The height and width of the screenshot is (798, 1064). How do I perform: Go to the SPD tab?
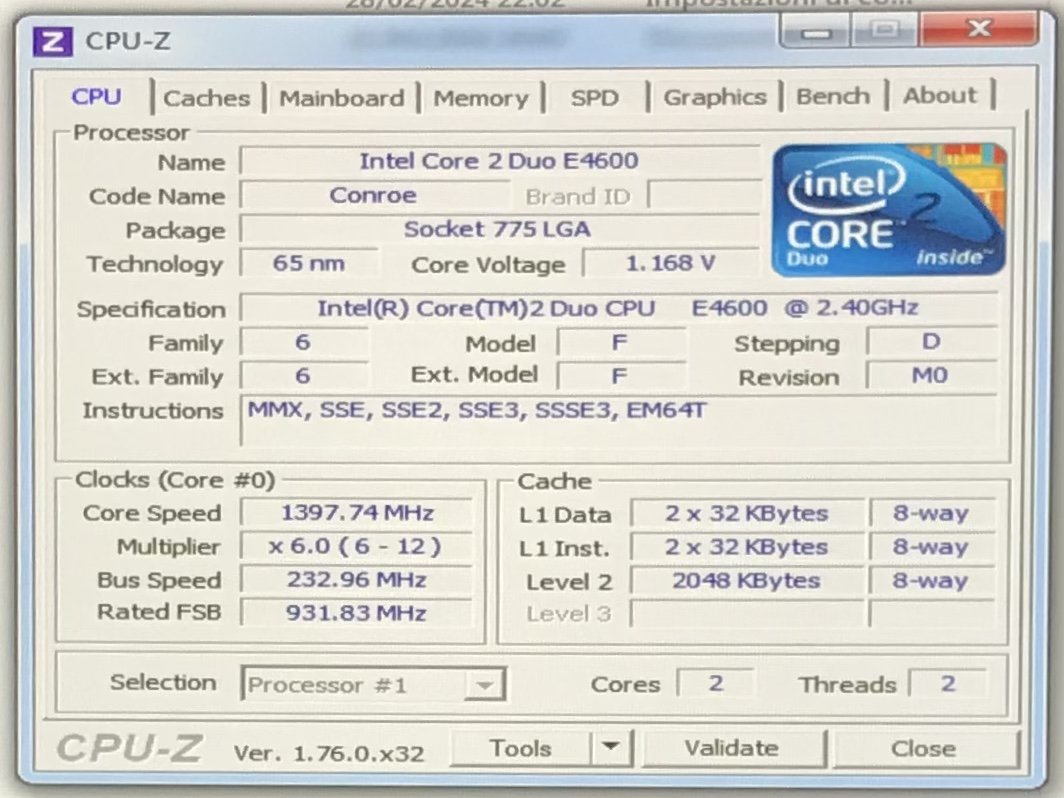coord(595,98)
